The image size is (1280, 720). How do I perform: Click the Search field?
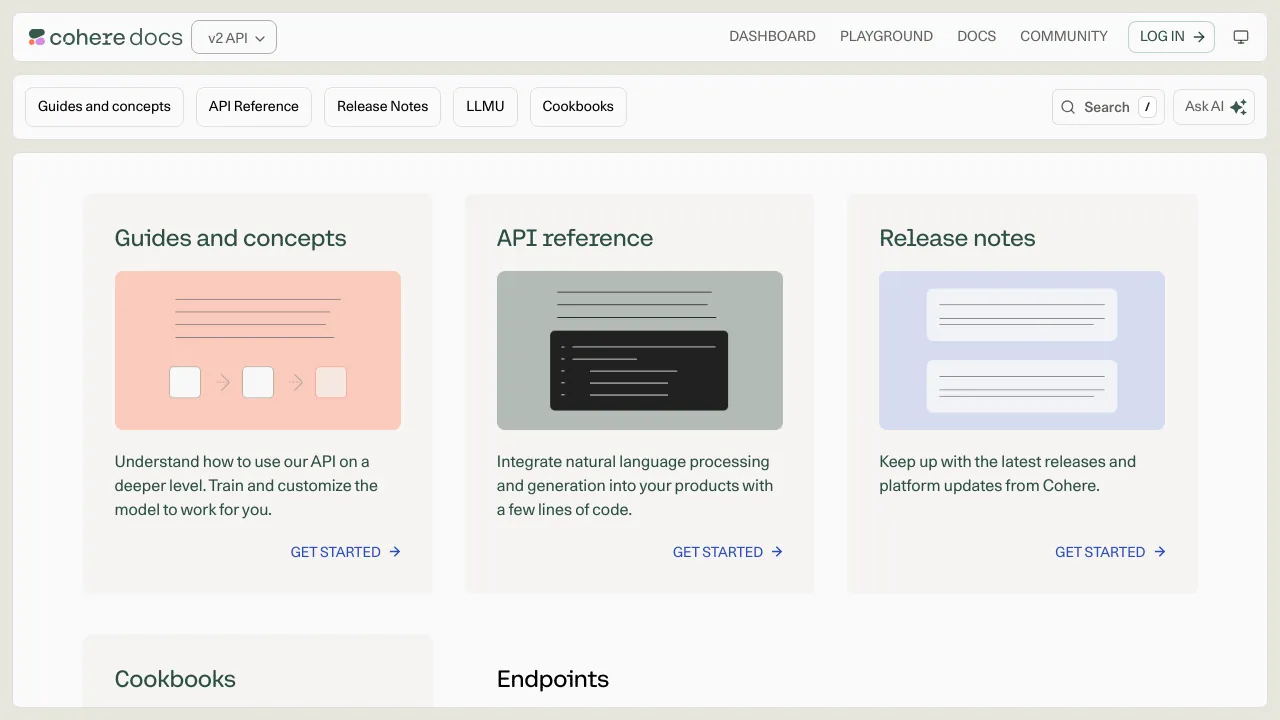tap(1108, 107)
